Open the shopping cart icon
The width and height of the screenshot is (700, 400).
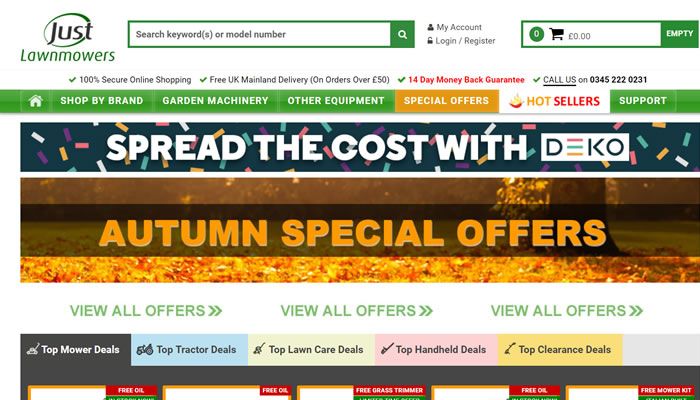(x=556, y=34)
